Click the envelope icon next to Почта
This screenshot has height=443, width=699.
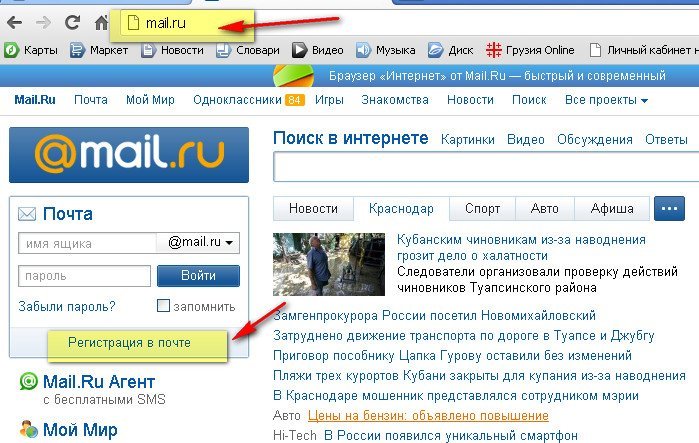point(27,214)
